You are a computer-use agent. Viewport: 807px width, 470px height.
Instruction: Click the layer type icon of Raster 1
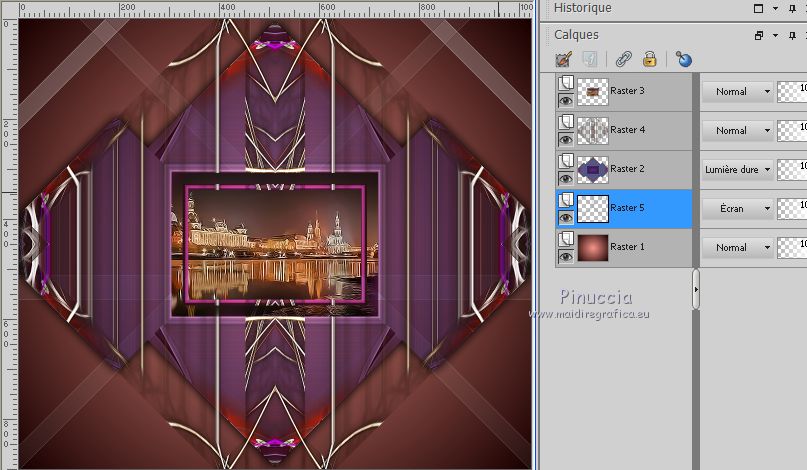[x=566, y=239]
